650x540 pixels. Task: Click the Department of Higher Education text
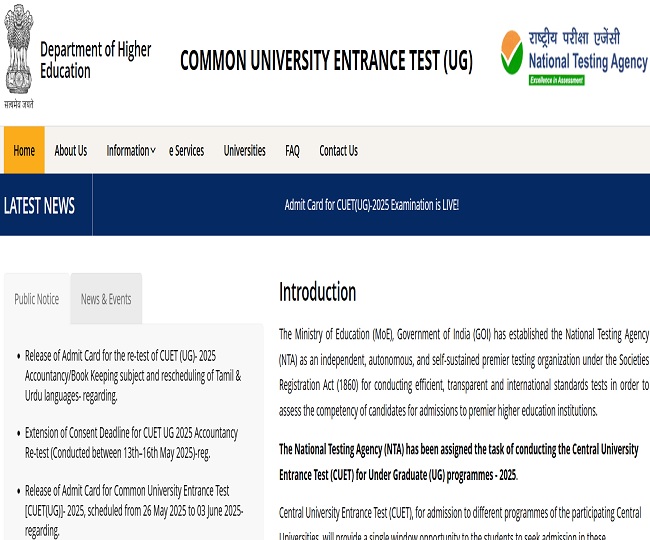pyautogui.click(x=95, y=60)
